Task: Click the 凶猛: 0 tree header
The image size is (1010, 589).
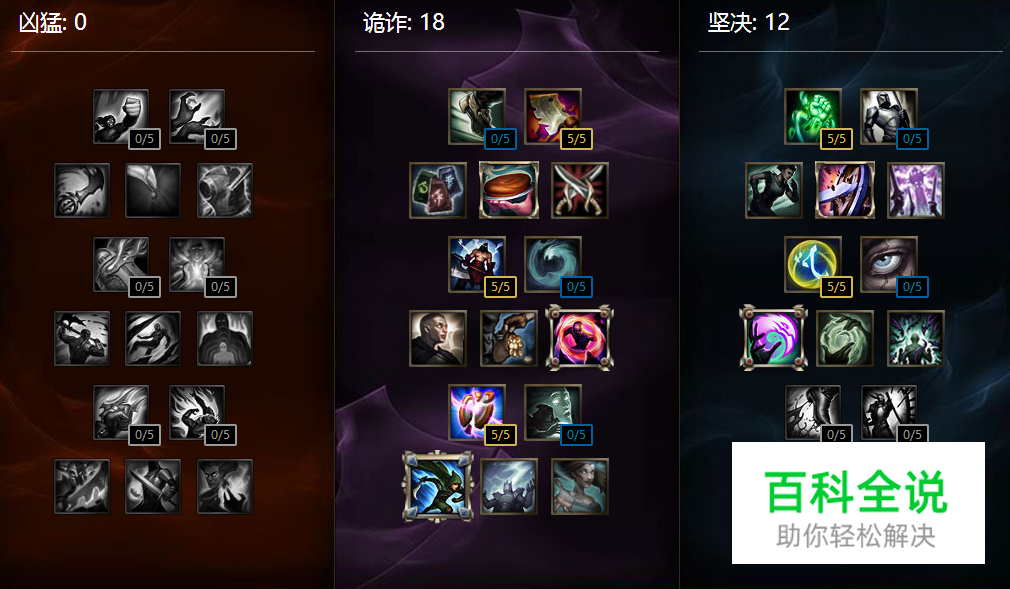Action: (x=53, y=23)
